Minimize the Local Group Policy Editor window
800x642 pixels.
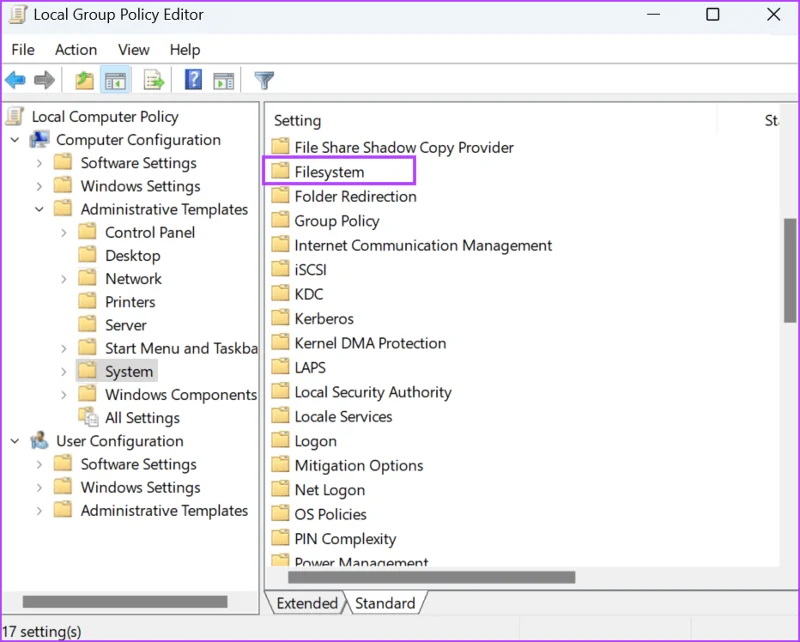pyautogui.click(x=654, y=14)
